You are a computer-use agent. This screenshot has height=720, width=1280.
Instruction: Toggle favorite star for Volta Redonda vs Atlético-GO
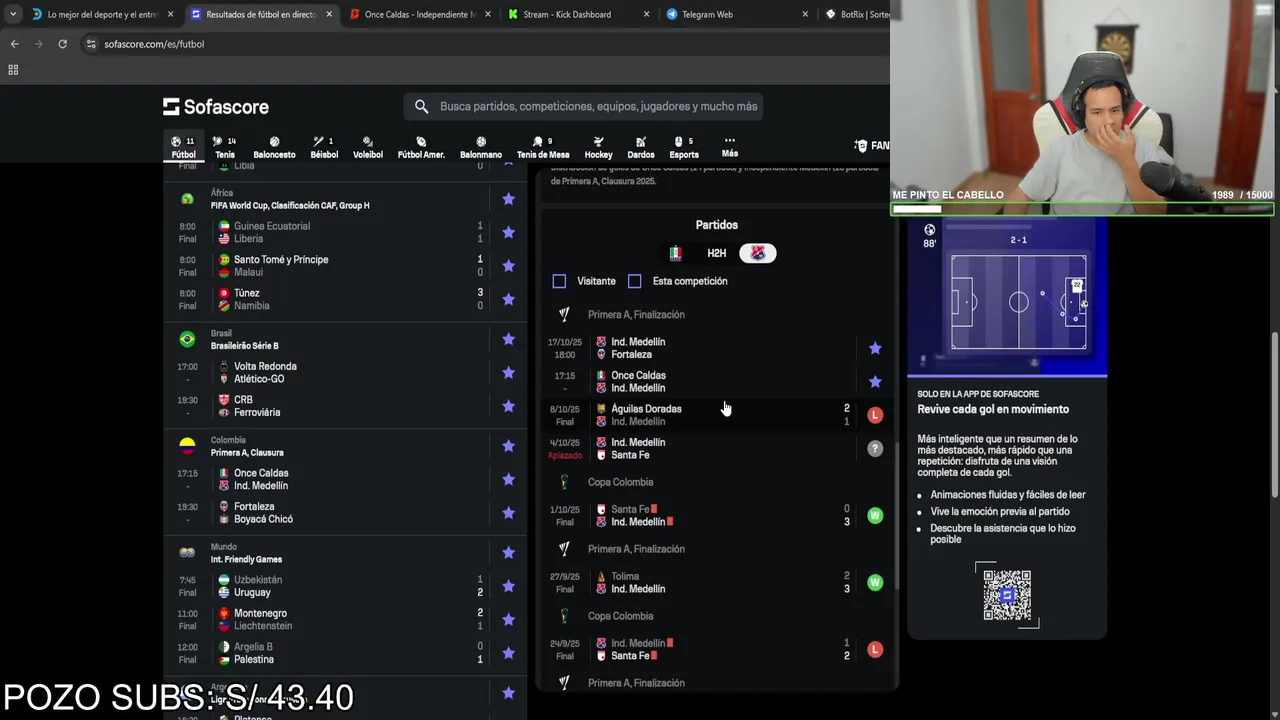point(508,373)
